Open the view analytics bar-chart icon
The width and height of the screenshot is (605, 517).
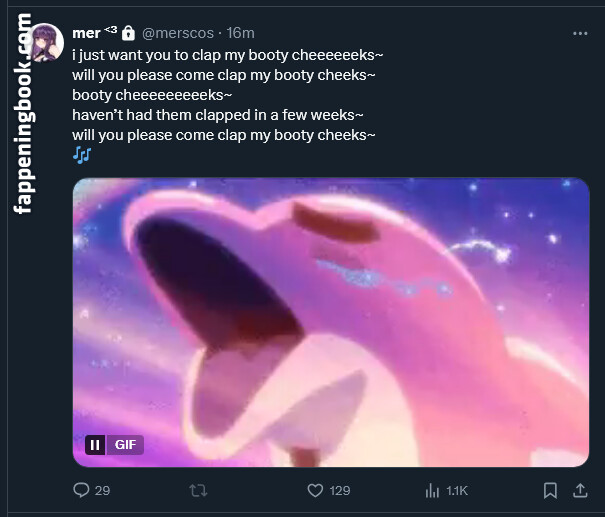tap(433, 490)
